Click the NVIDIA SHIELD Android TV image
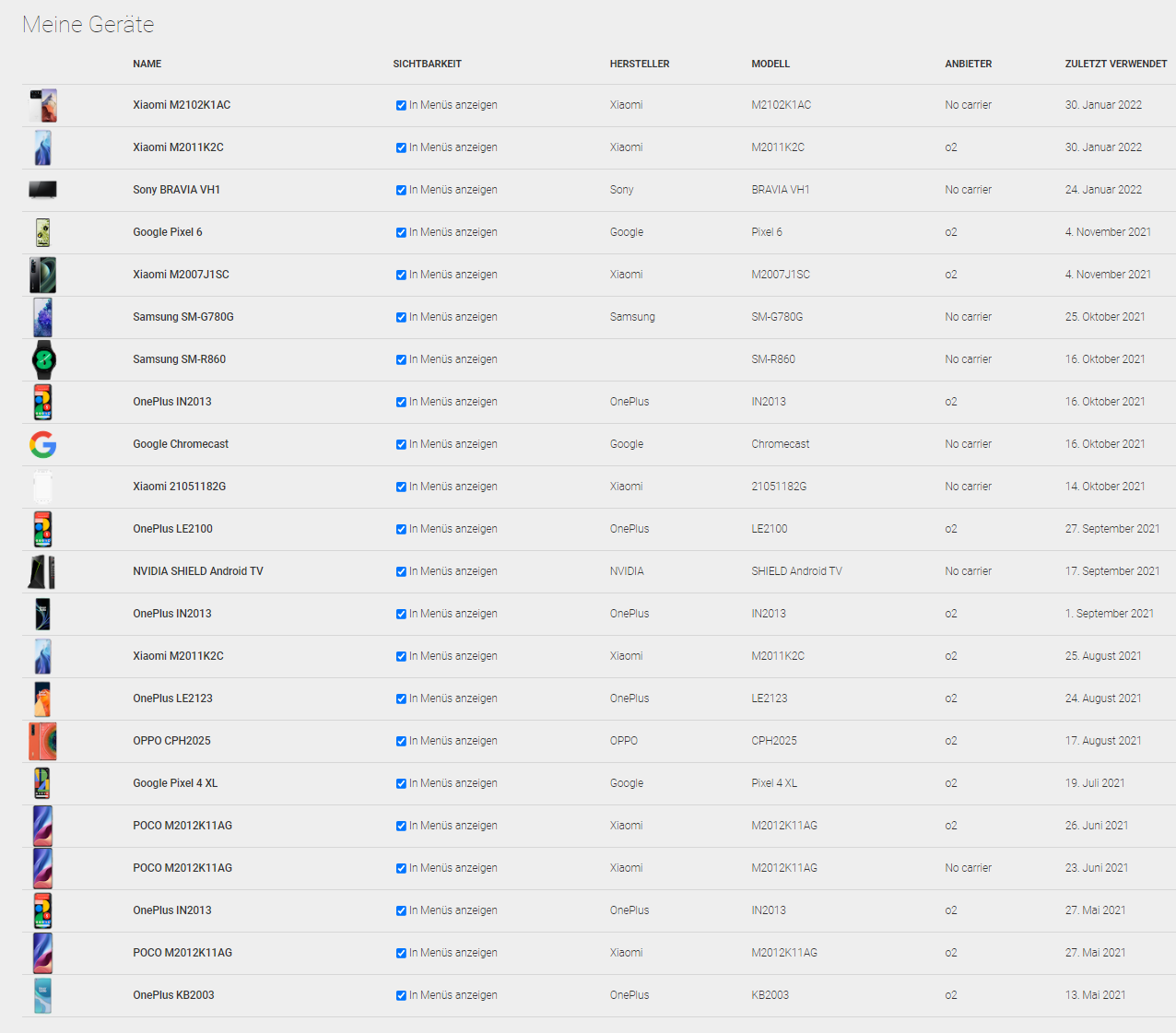This screenshot has height=1033, width=1176. coord(42,571)
